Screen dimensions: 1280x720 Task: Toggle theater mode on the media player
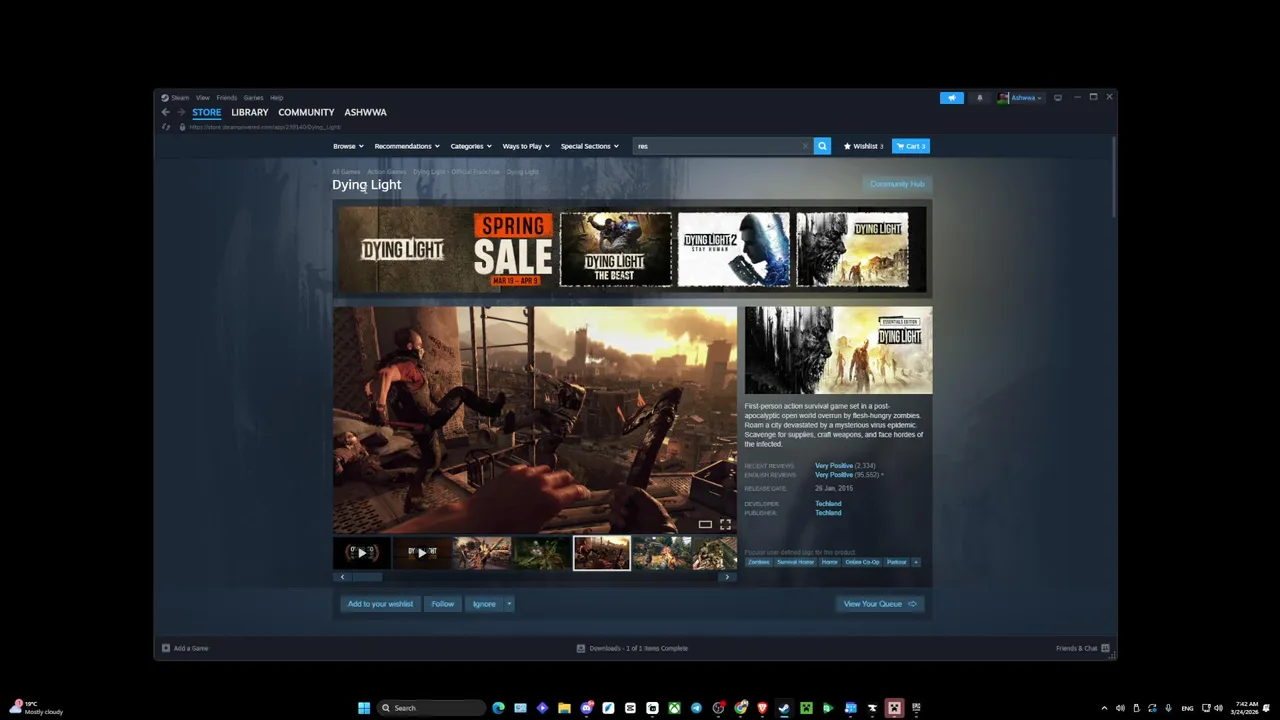coord(705,524)
